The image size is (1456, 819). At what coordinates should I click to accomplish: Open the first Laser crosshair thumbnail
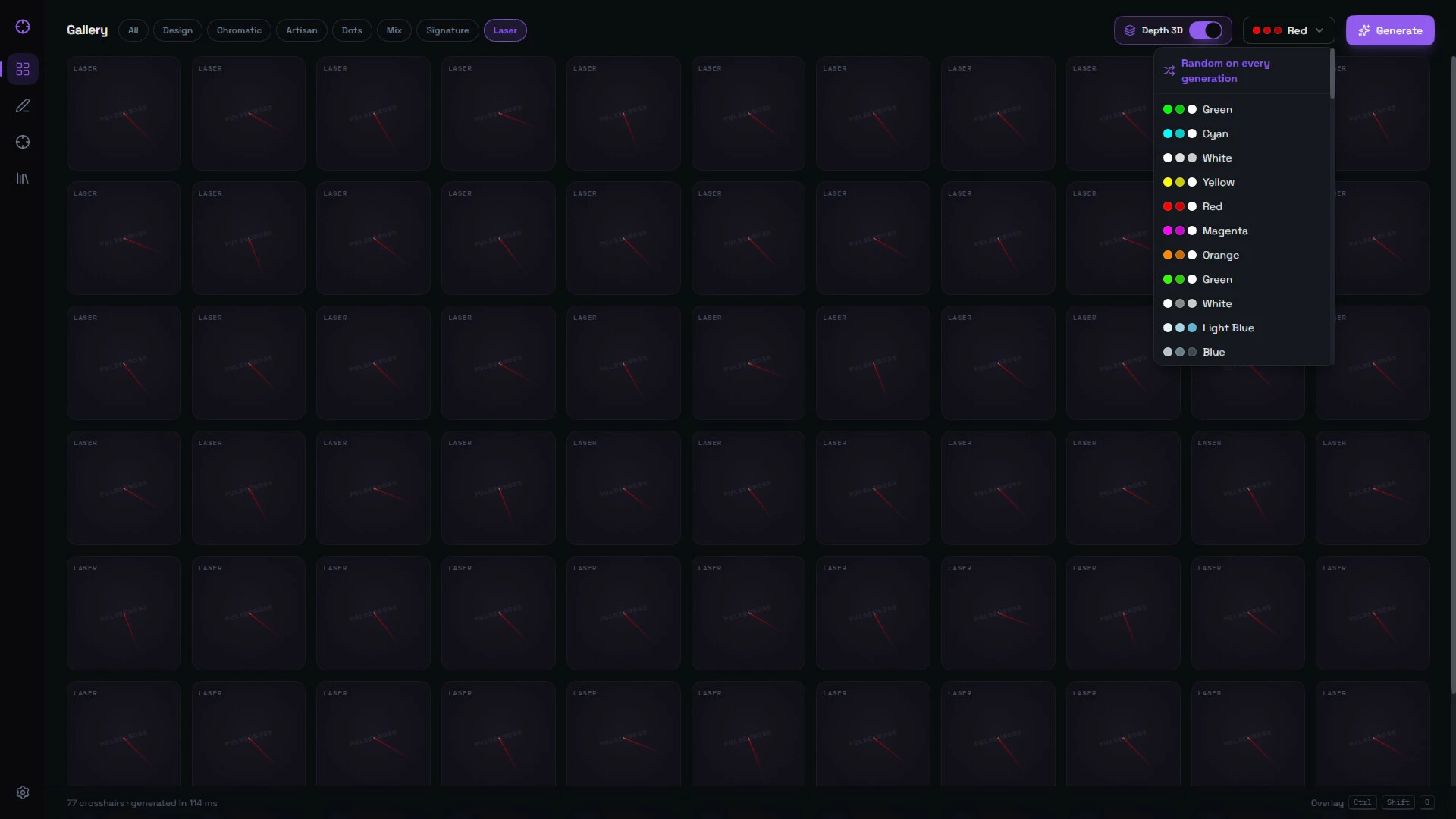click(x=124, y=113)
